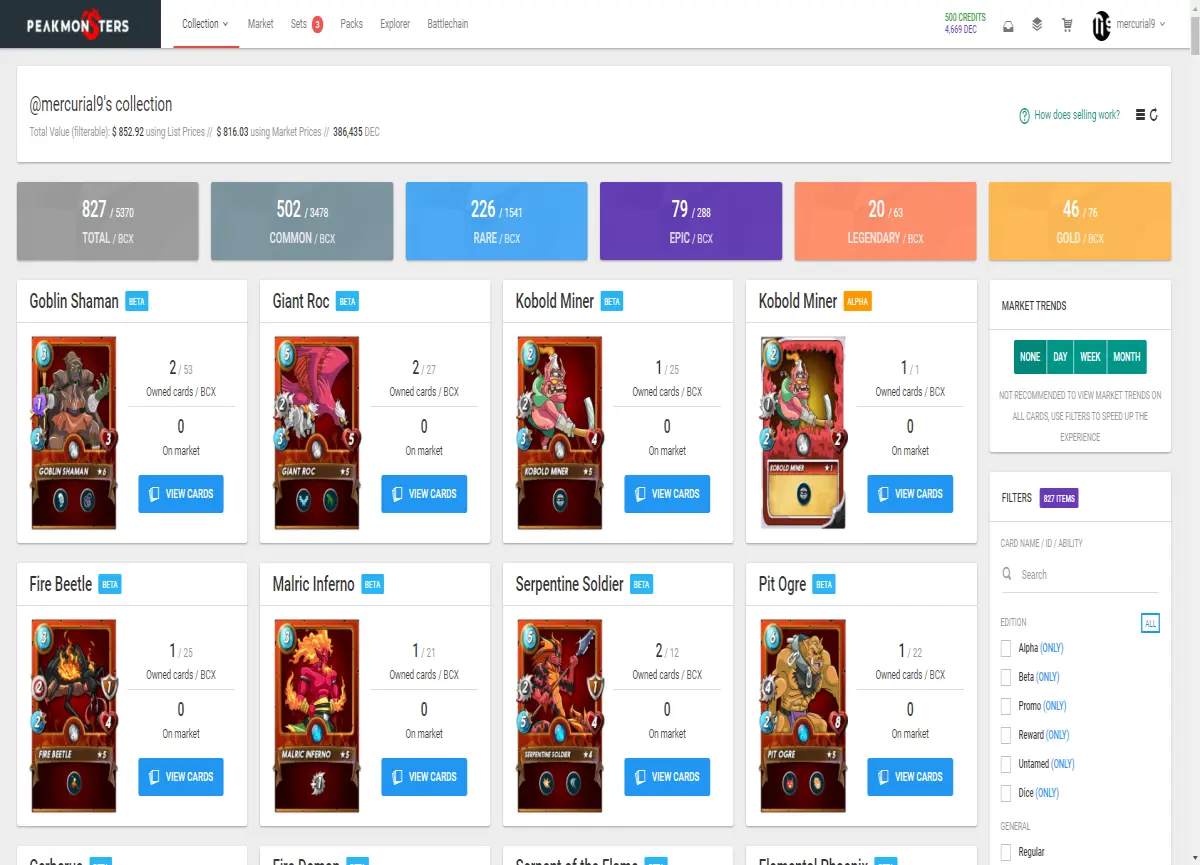Click View Cards for Malric Inferno

tap(424, 777)
